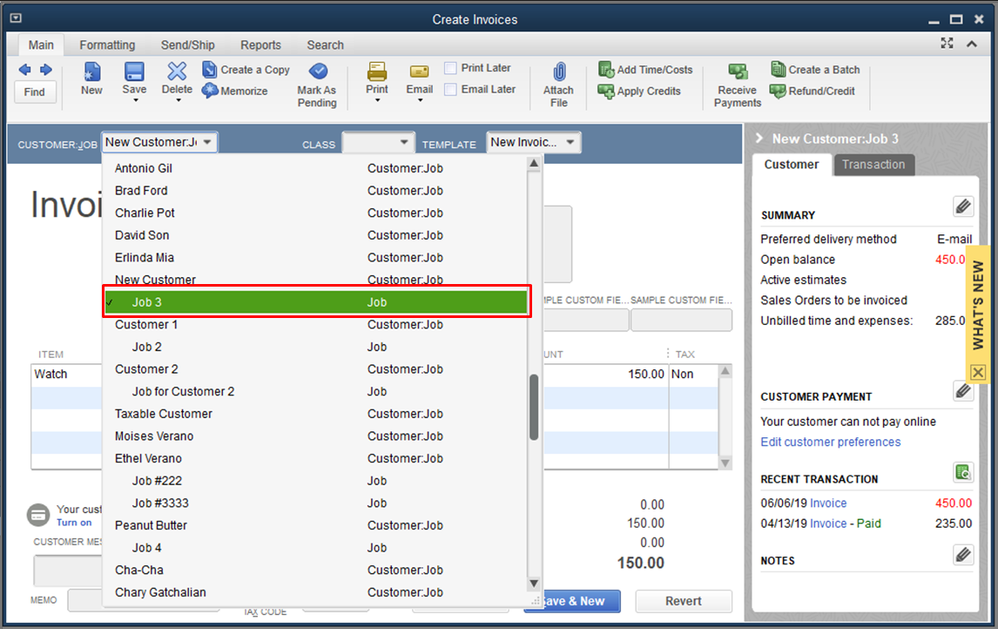Viewport: 998px width, 629px height.
Task: Open the Template dropdown
Action: [570, 142]
